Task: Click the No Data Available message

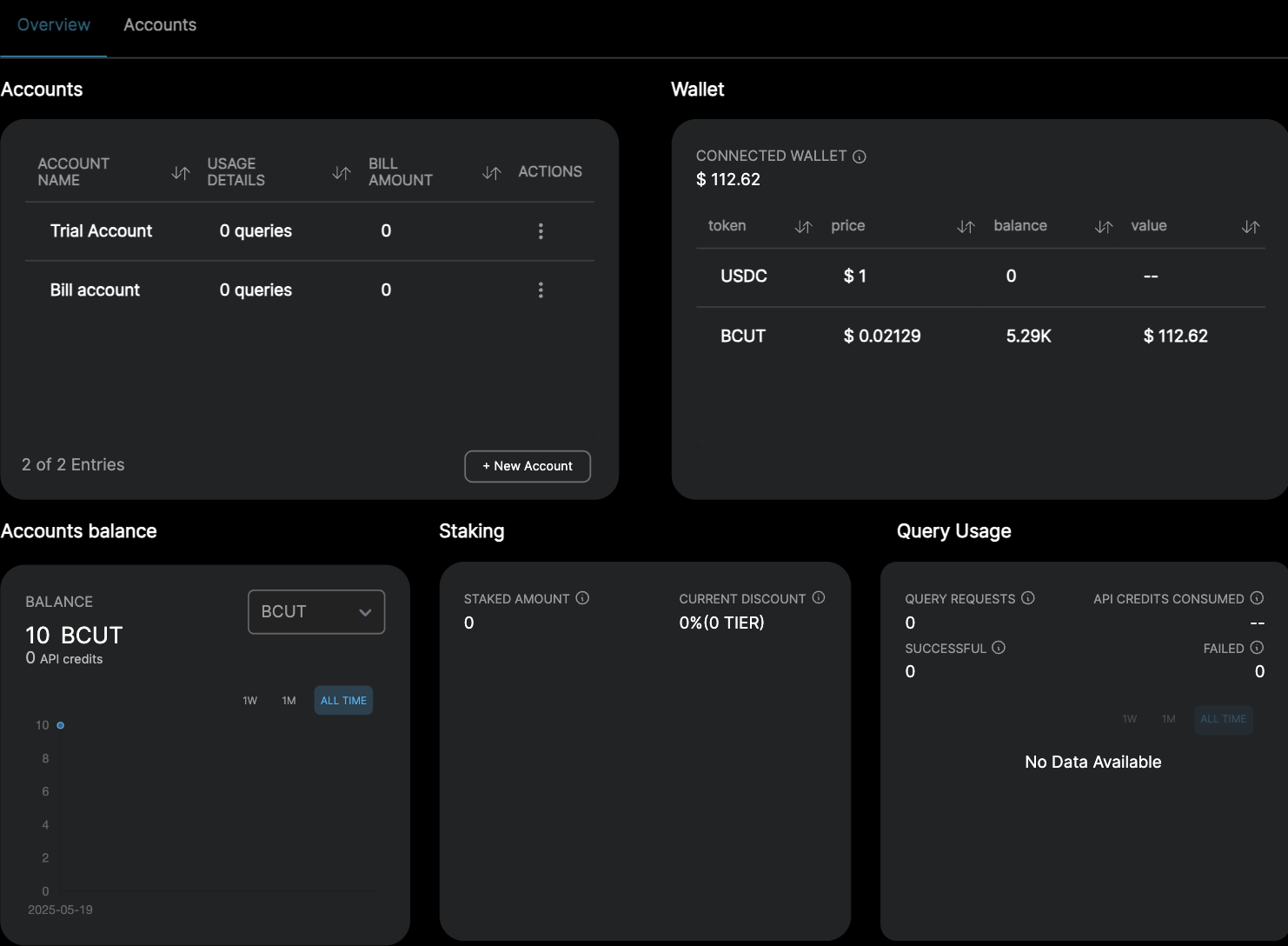Action: [1093, 763]
